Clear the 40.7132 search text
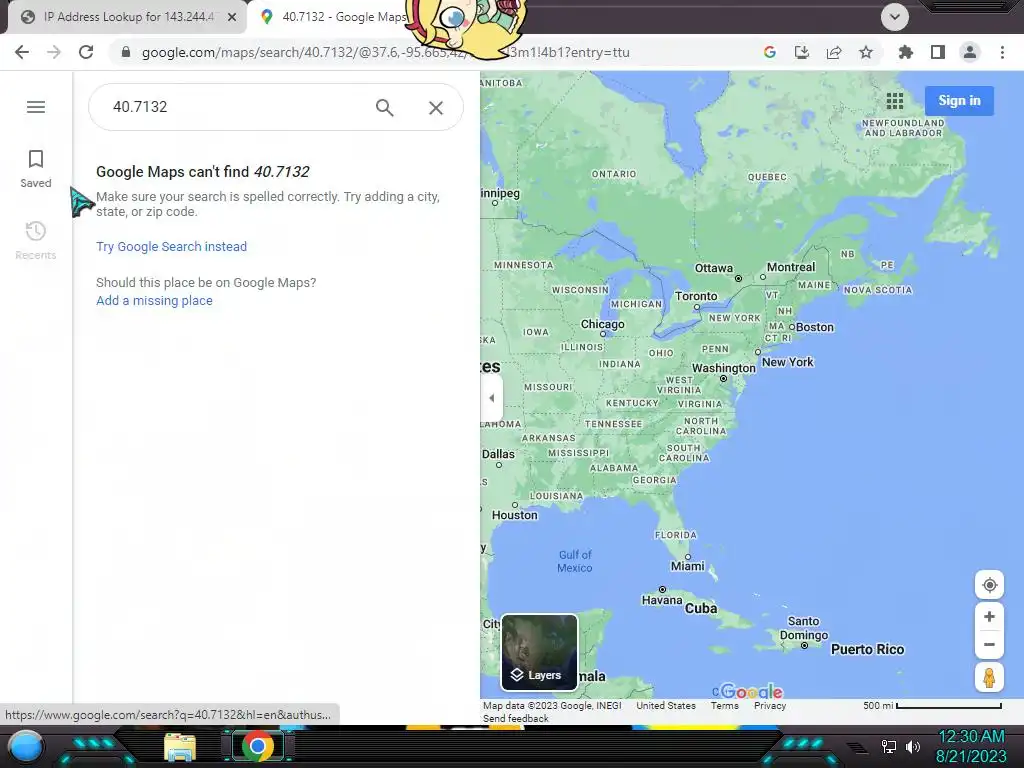The height and width of the screenshot is (768, 1024). 436,108
